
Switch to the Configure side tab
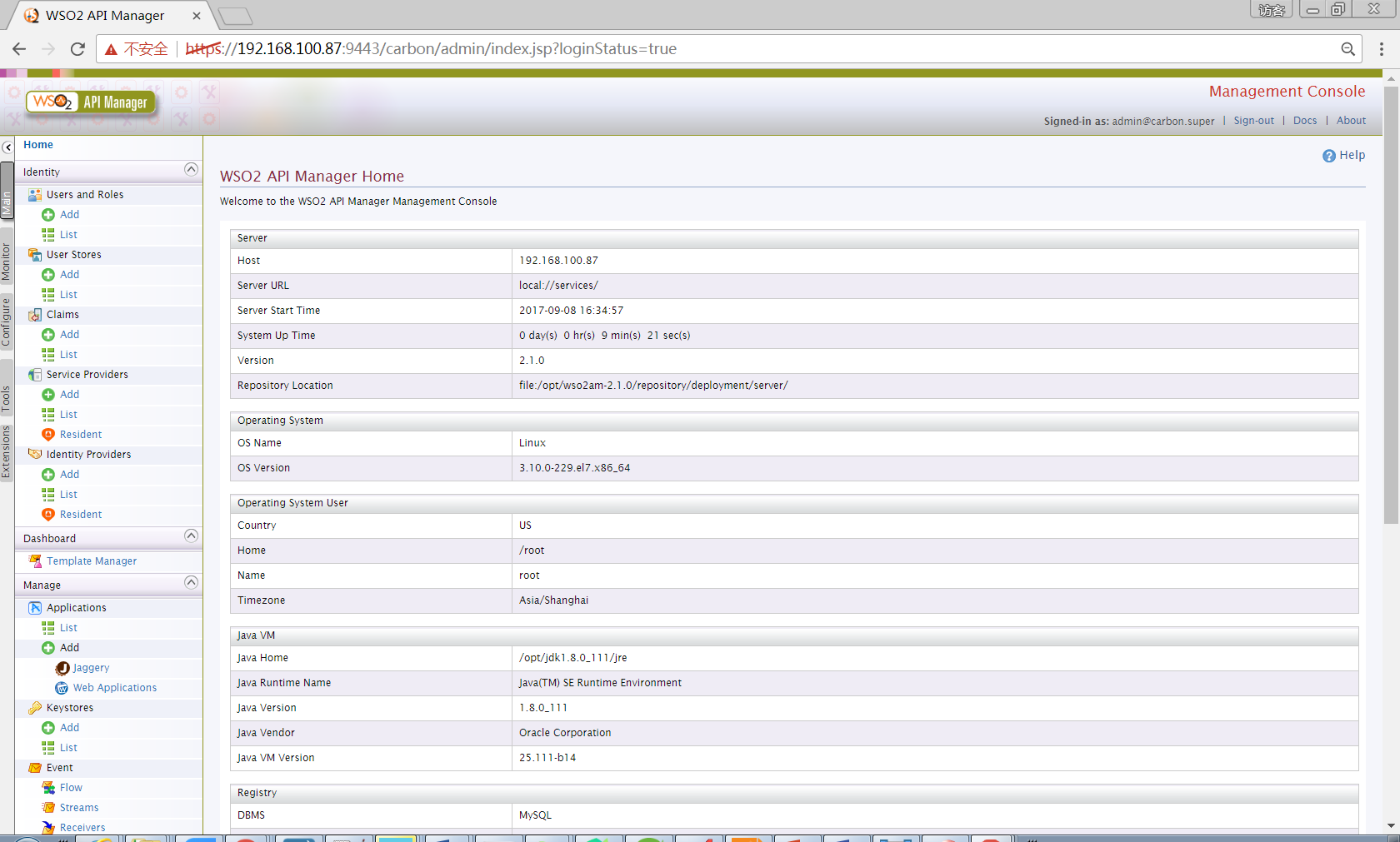(7, 322)
